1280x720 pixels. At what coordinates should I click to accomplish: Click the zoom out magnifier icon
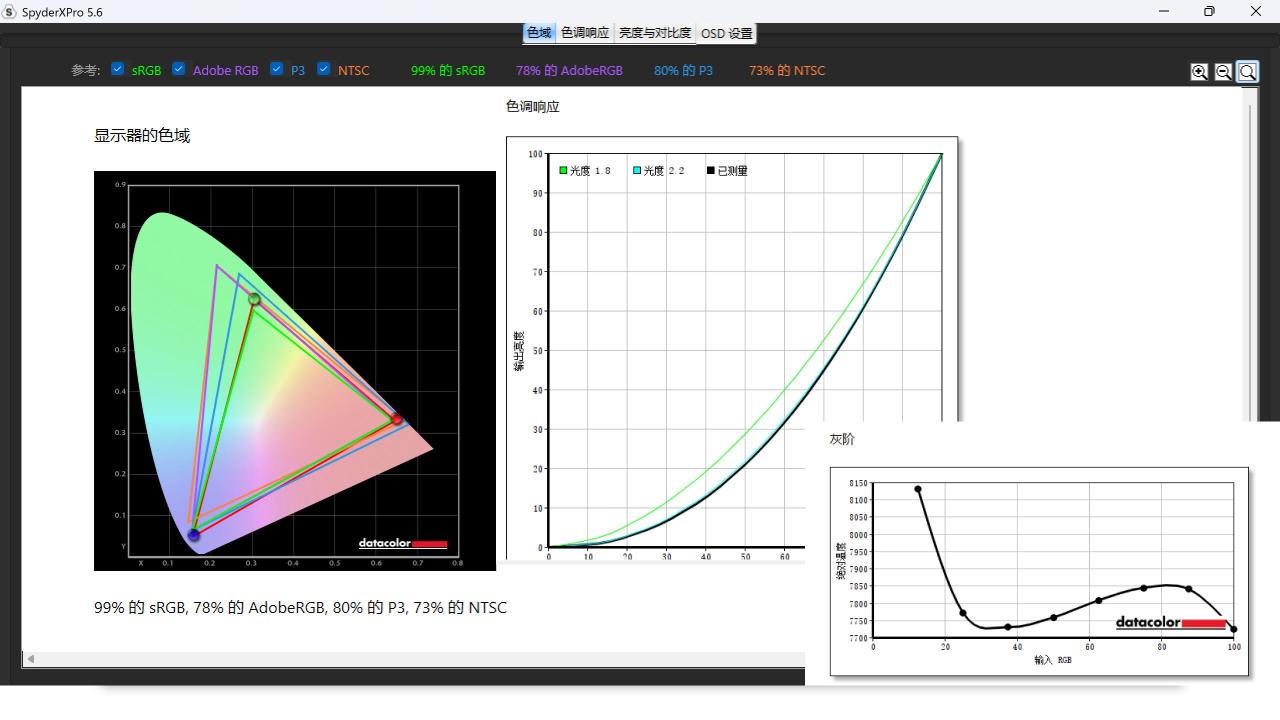[1223, 72]
